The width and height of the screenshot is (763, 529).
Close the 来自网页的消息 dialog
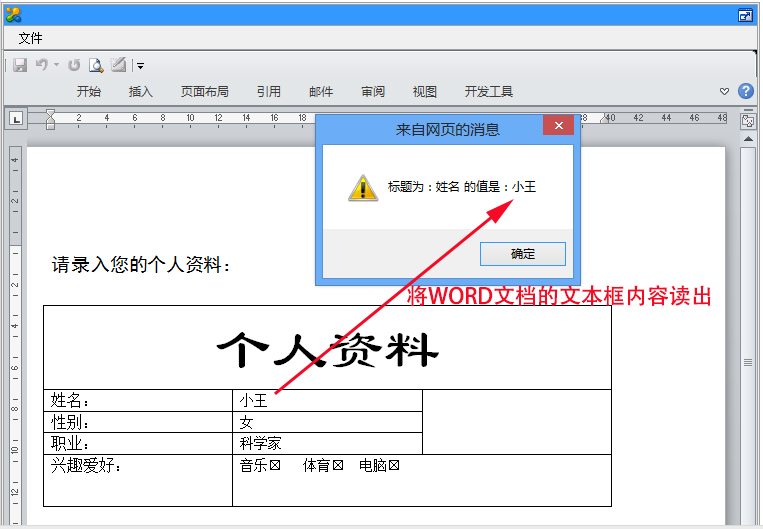(558, 126)
